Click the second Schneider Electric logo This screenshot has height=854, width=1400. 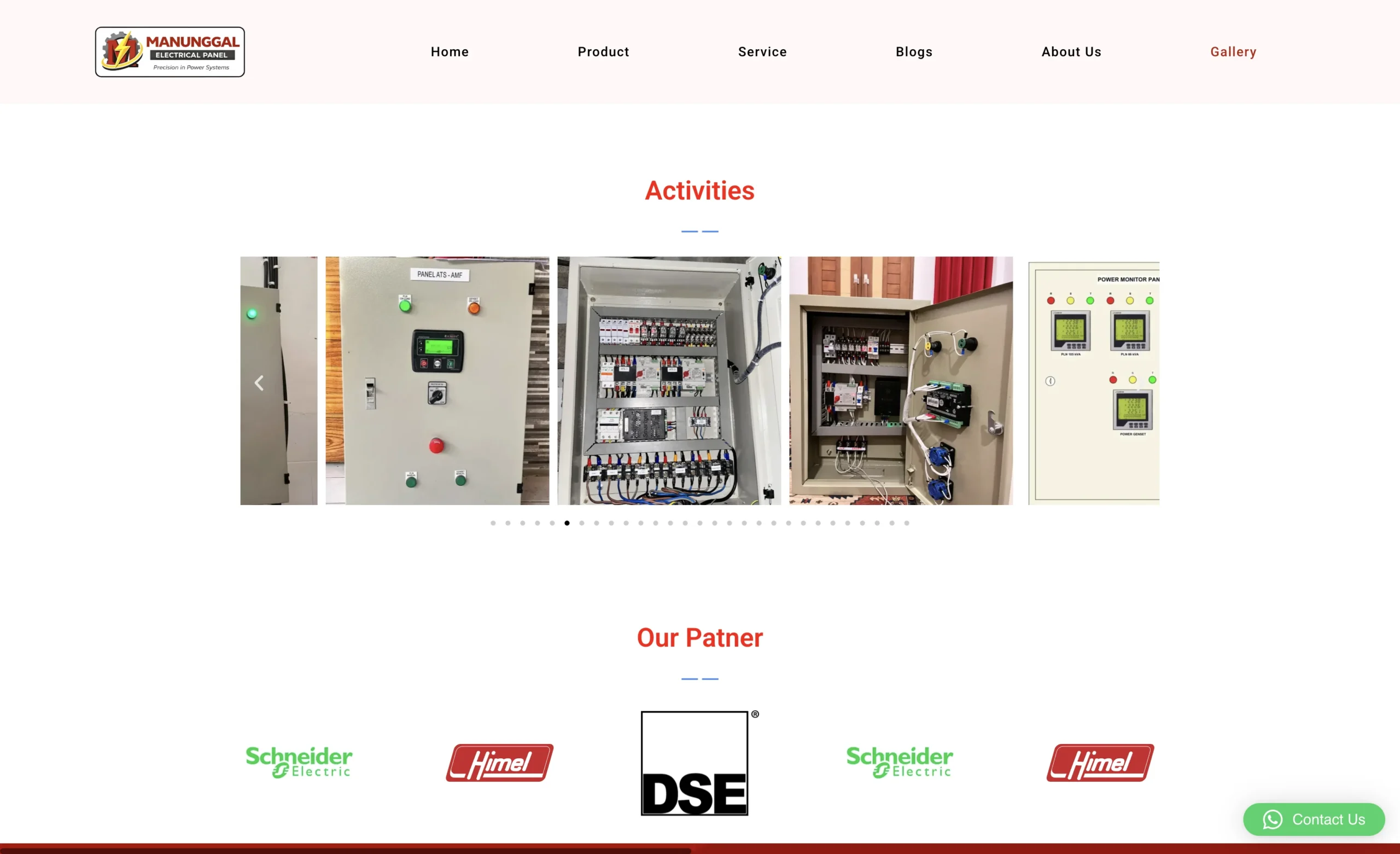(x=900, y=762)
